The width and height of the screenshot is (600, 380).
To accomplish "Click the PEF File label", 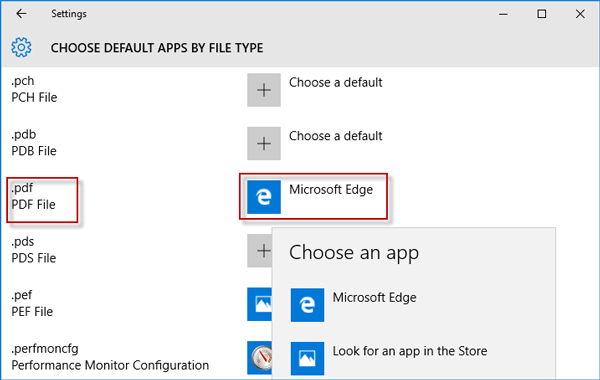I will point(32,312).
